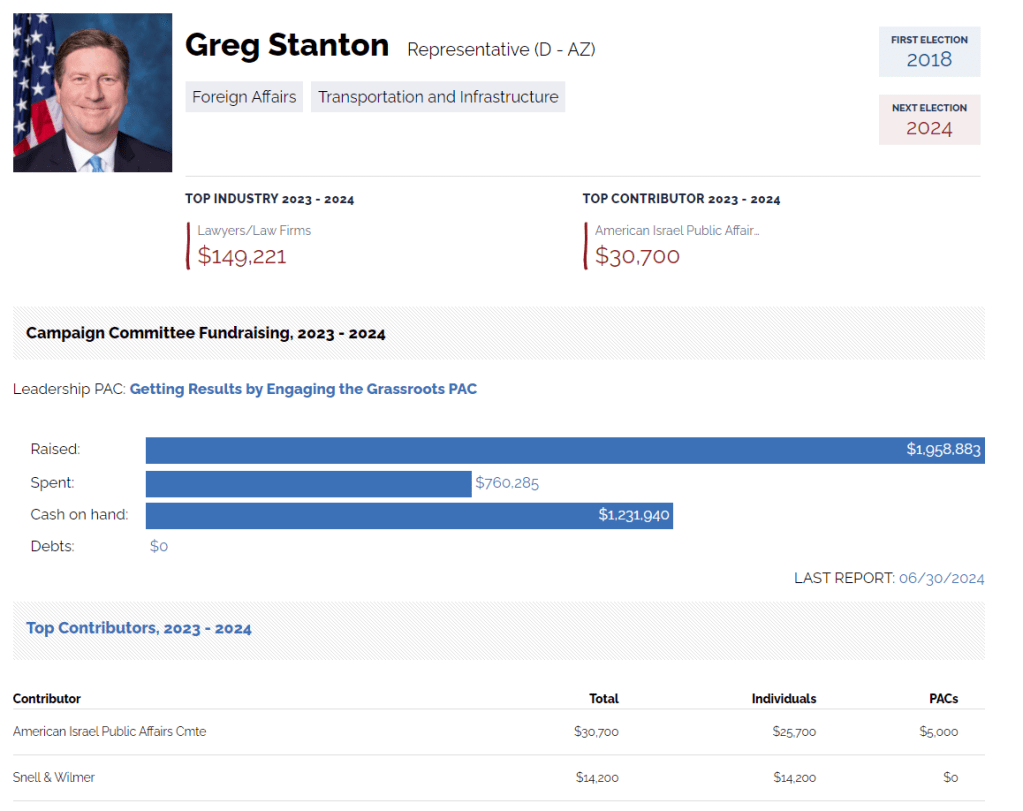Open the Top Contributors, 2023 - 2024 heading link
Screen dimensions: 1023x811
click(x=139, y=629)
